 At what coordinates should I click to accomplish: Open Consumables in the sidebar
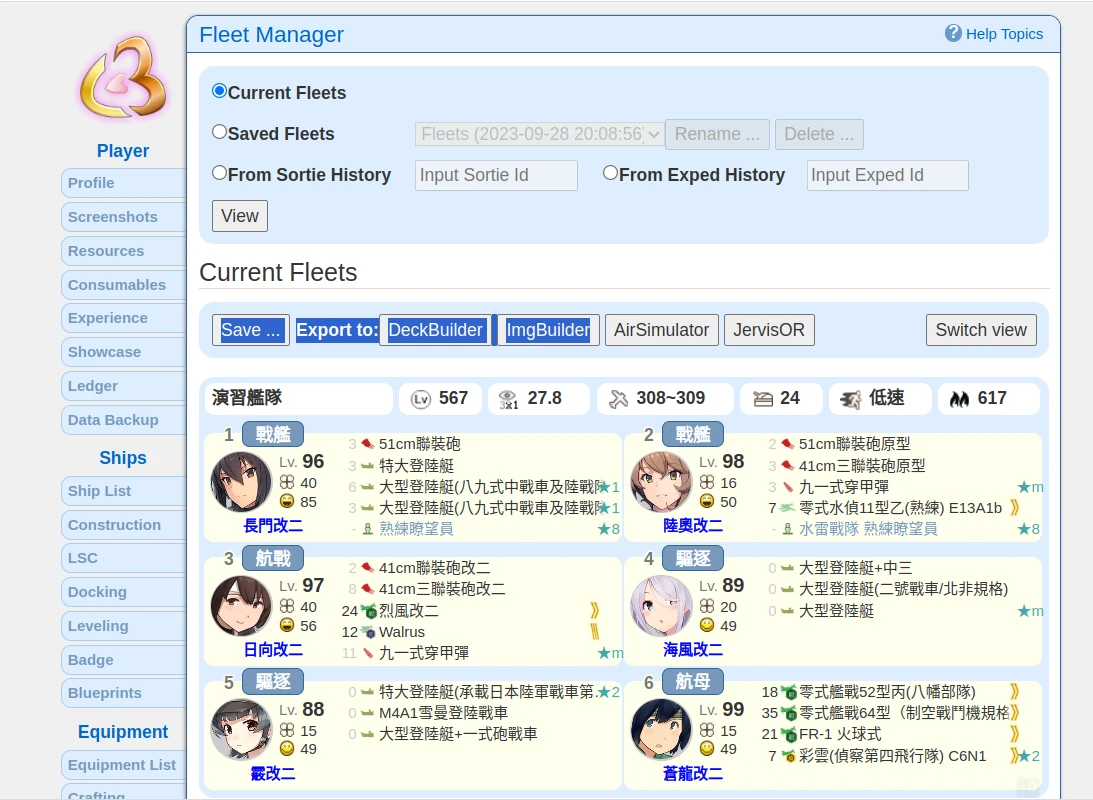pos(123,284)
